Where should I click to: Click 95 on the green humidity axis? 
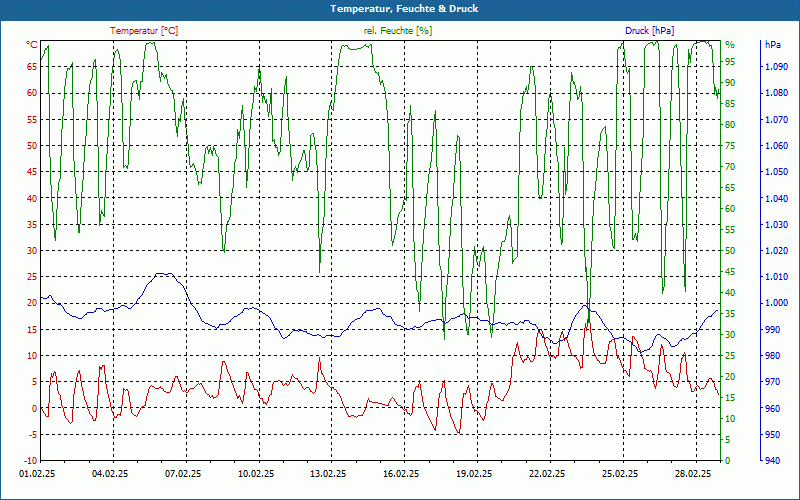pos(730,62)
